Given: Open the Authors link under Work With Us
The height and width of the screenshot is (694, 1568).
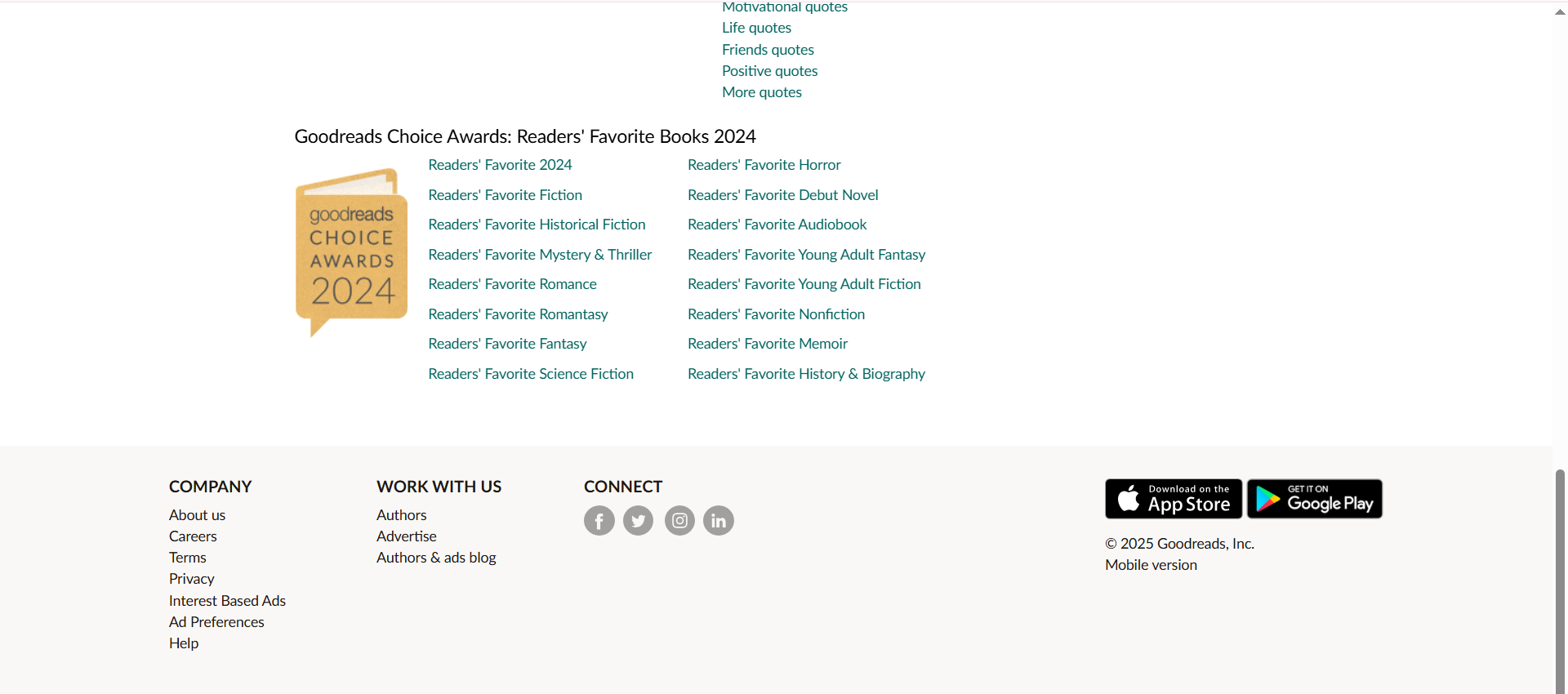Looking at the screenshot, I should 401,515.
